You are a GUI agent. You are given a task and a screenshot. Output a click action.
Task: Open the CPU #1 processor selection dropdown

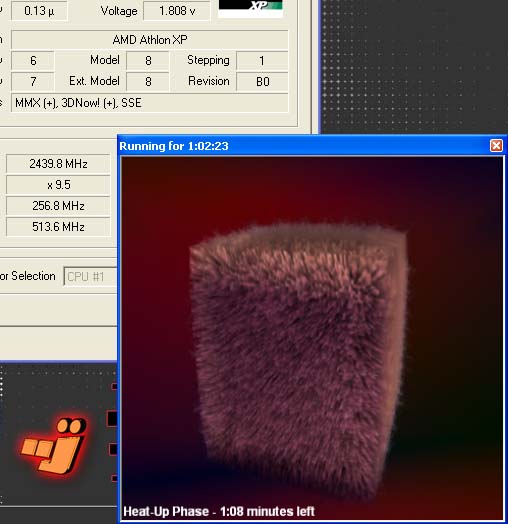coord(90,276)
